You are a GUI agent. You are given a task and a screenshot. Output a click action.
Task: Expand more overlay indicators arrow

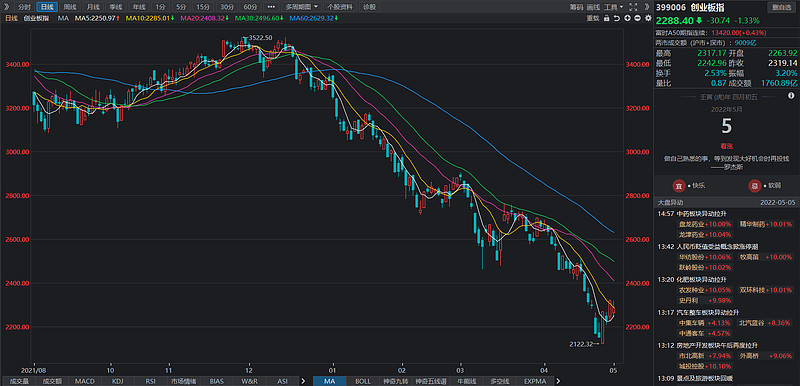557,381
